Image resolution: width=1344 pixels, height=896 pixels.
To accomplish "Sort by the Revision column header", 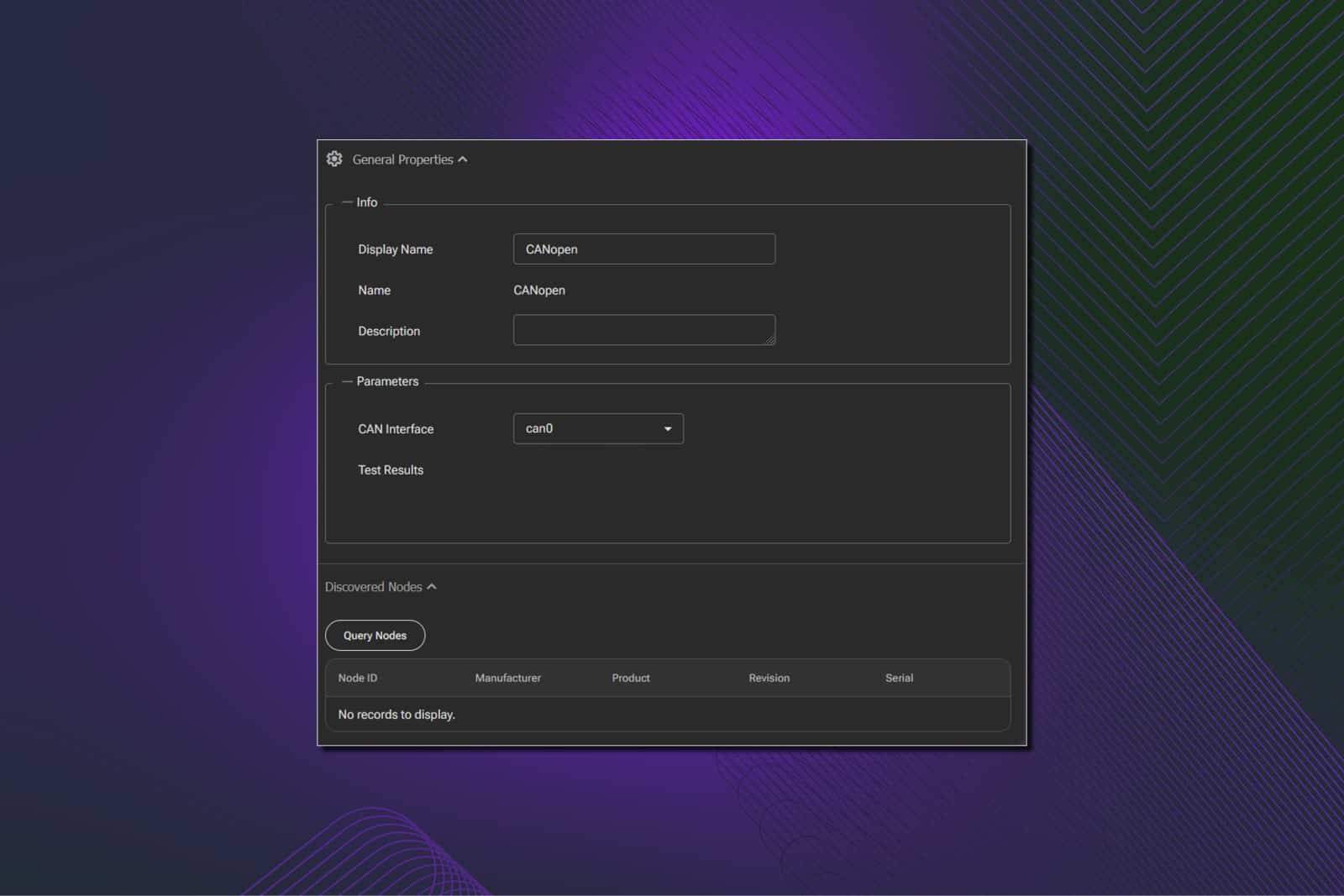I will coord(769,678).
